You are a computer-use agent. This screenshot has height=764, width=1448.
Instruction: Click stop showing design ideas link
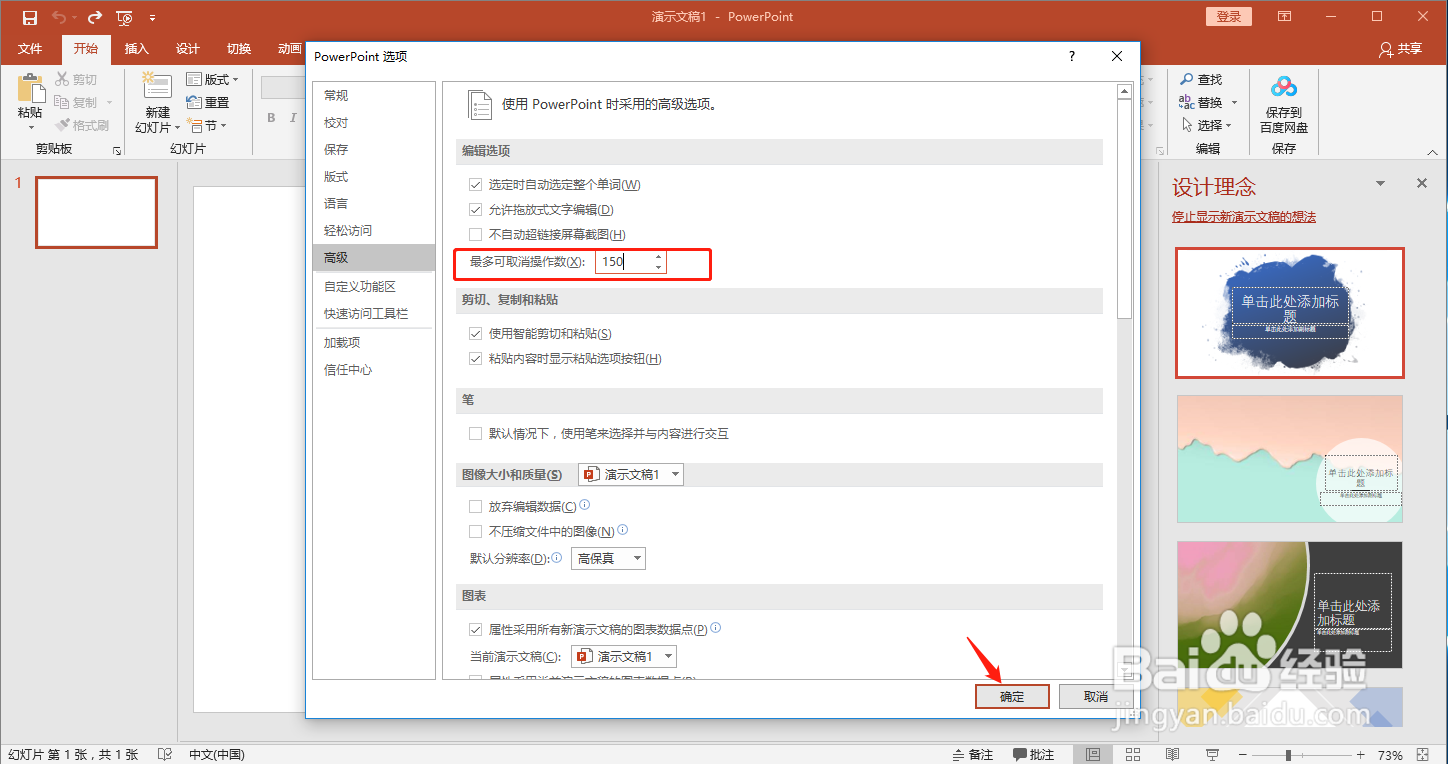click(1244, 217)
